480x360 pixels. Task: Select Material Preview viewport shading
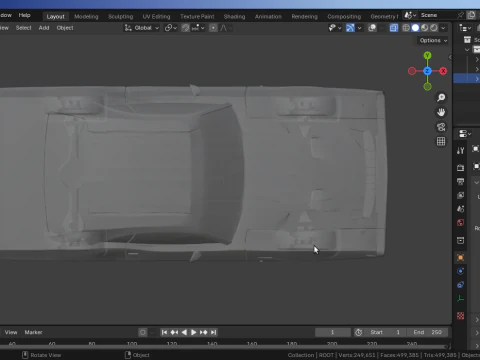tap(424, 28)
